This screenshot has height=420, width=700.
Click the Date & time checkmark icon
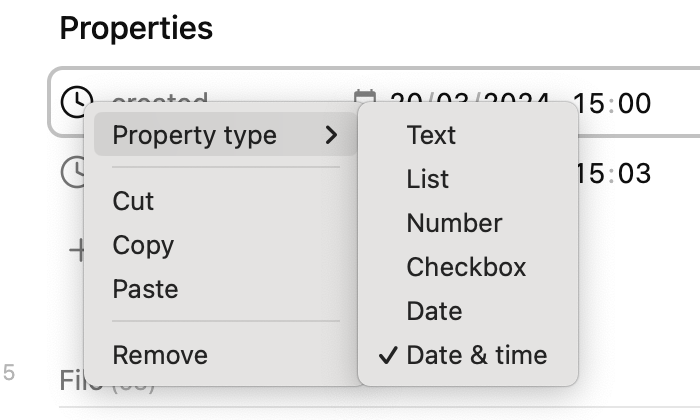pyautogui.click(x=388, y=355)
